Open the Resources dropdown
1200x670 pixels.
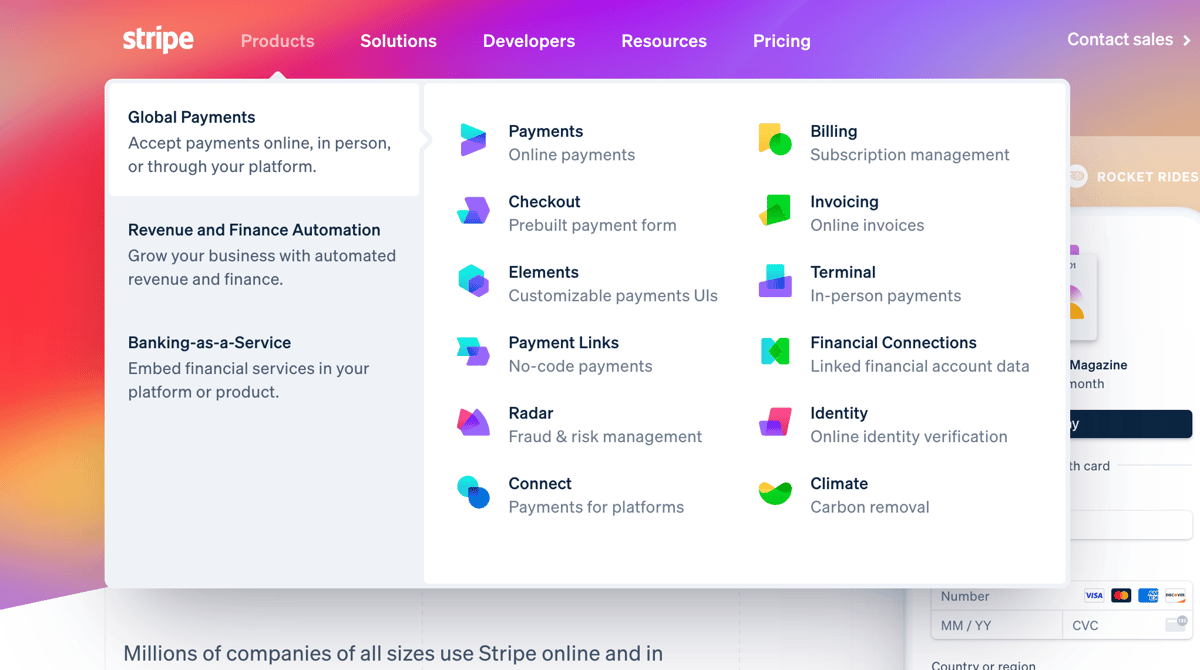[664, 41]
